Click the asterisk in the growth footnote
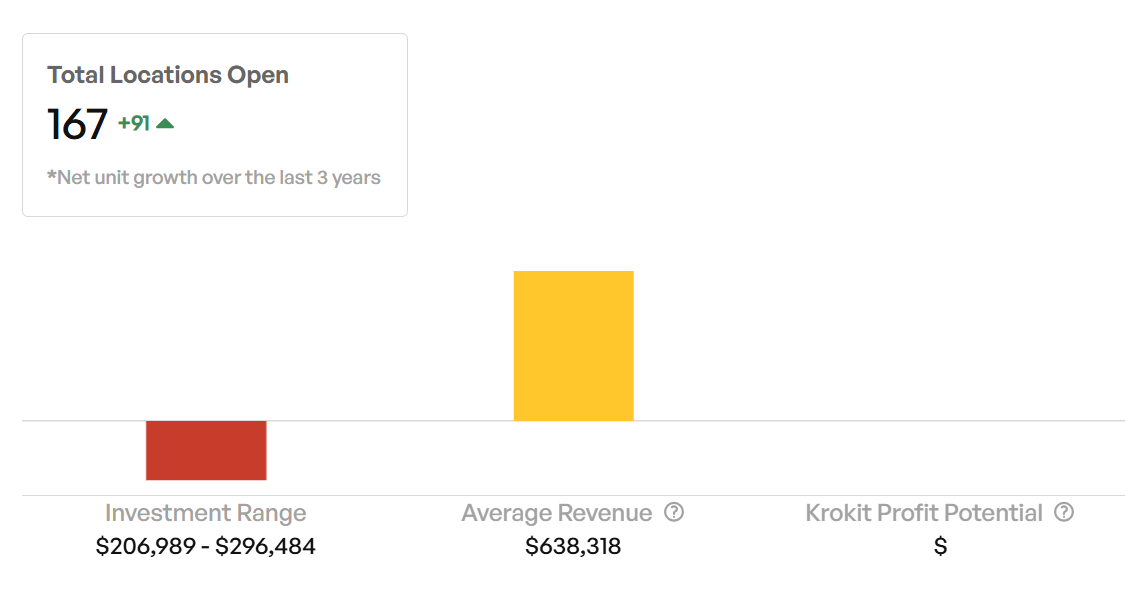 coord(52,175)
